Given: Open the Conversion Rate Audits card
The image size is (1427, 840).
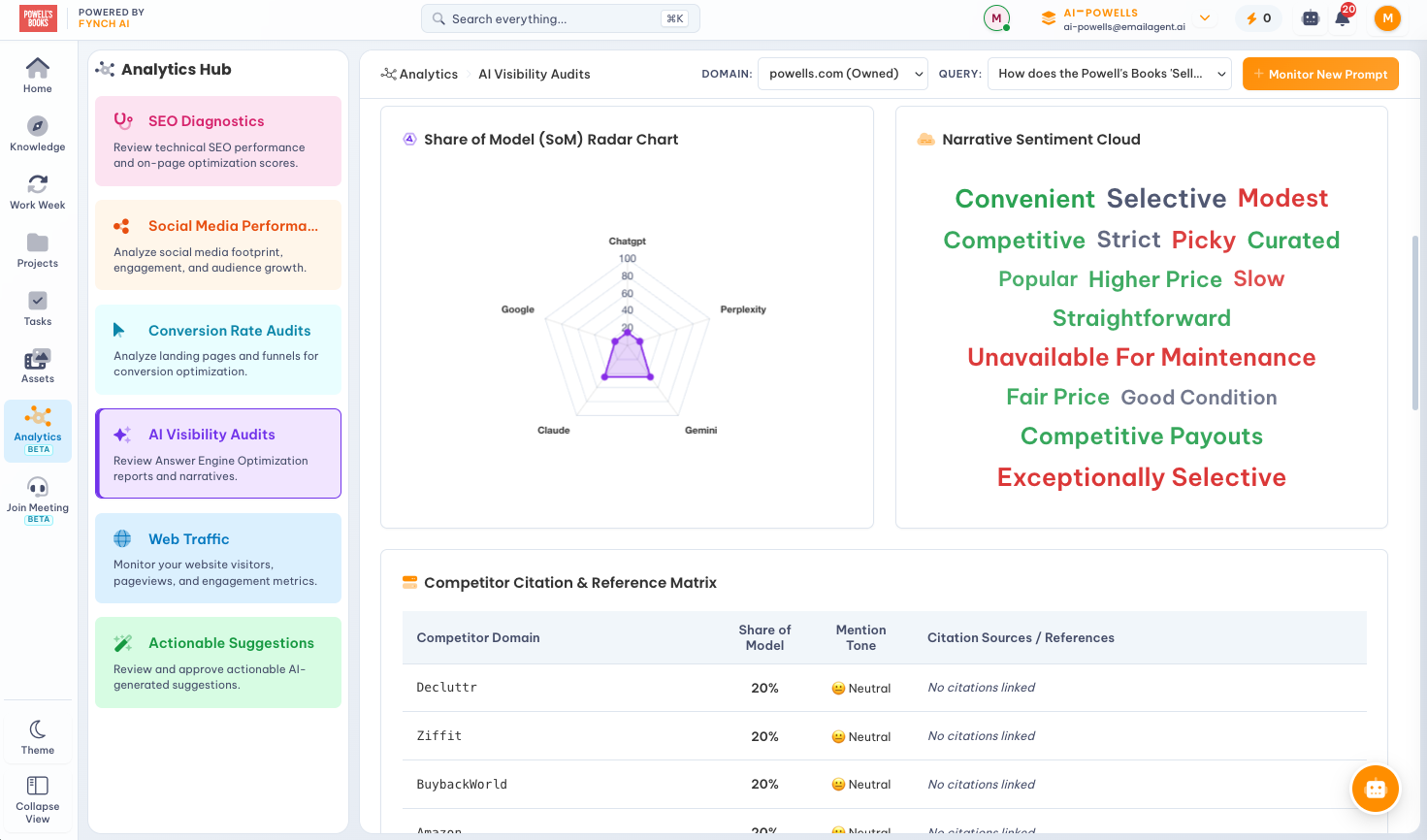Looking at the screenshot, I should [218, 350].
